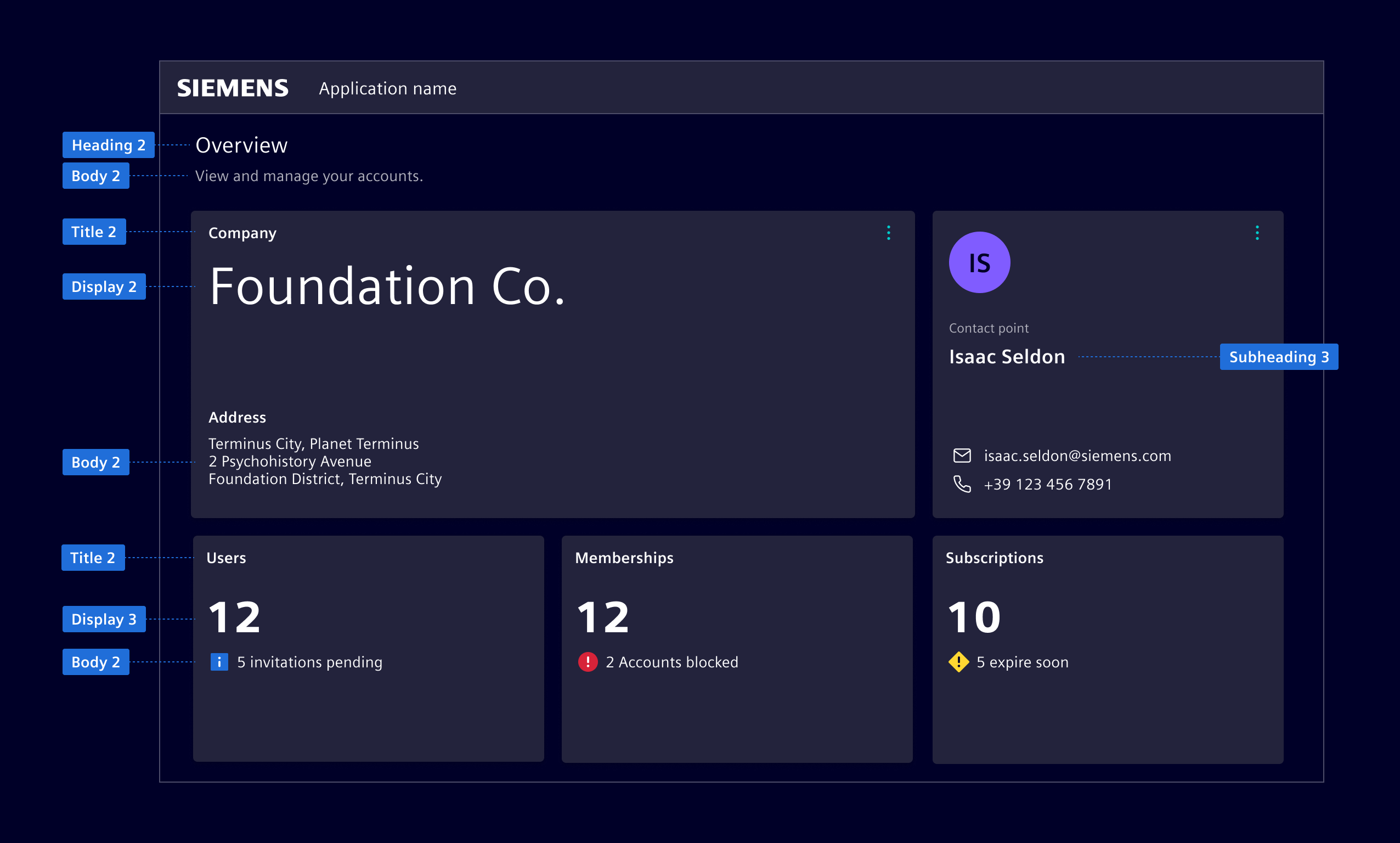The width and height of the screenshot is (1400, 843).
Task: Click the red error icon under Memberships
Action: (x=588, y=662)
